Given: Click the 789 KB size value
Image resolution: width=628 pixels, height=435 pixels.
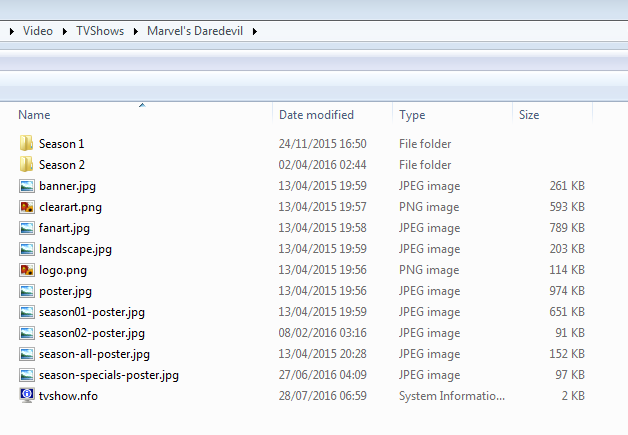Looking at the screenshot, I should point(567,228).
